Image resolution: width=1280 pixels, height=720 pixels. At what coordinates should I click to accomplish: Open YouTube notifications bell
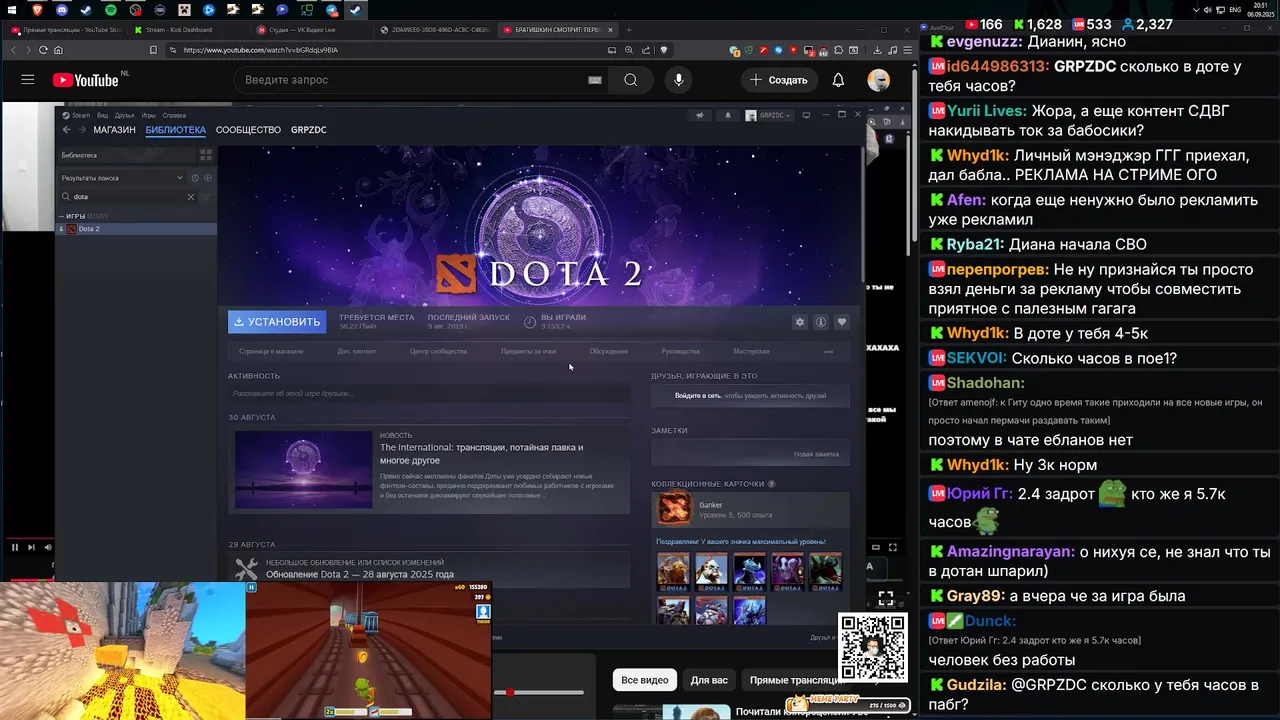838,80
